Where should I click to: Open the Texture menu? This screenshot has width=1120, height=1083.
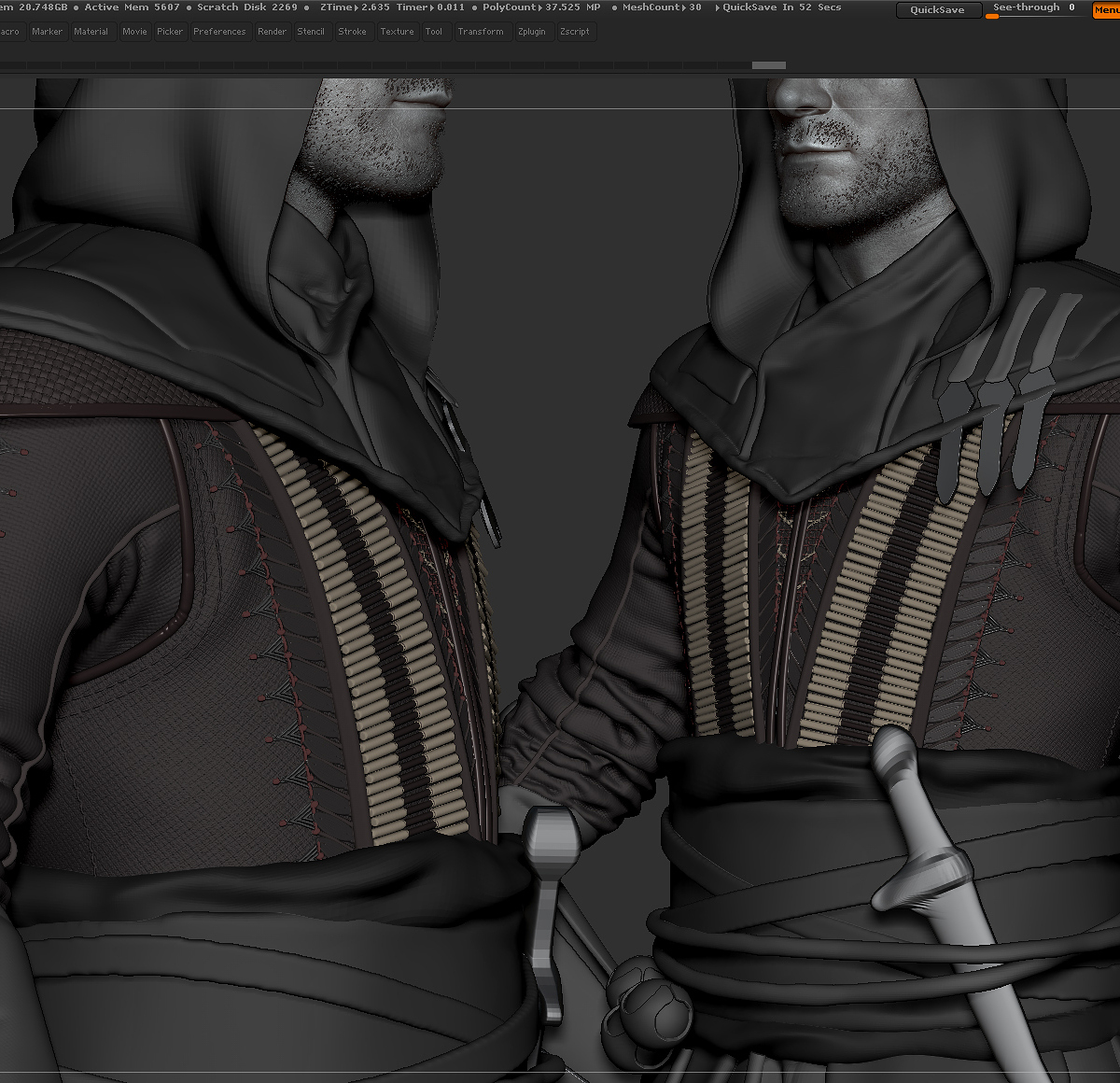(x=397, y=32)
